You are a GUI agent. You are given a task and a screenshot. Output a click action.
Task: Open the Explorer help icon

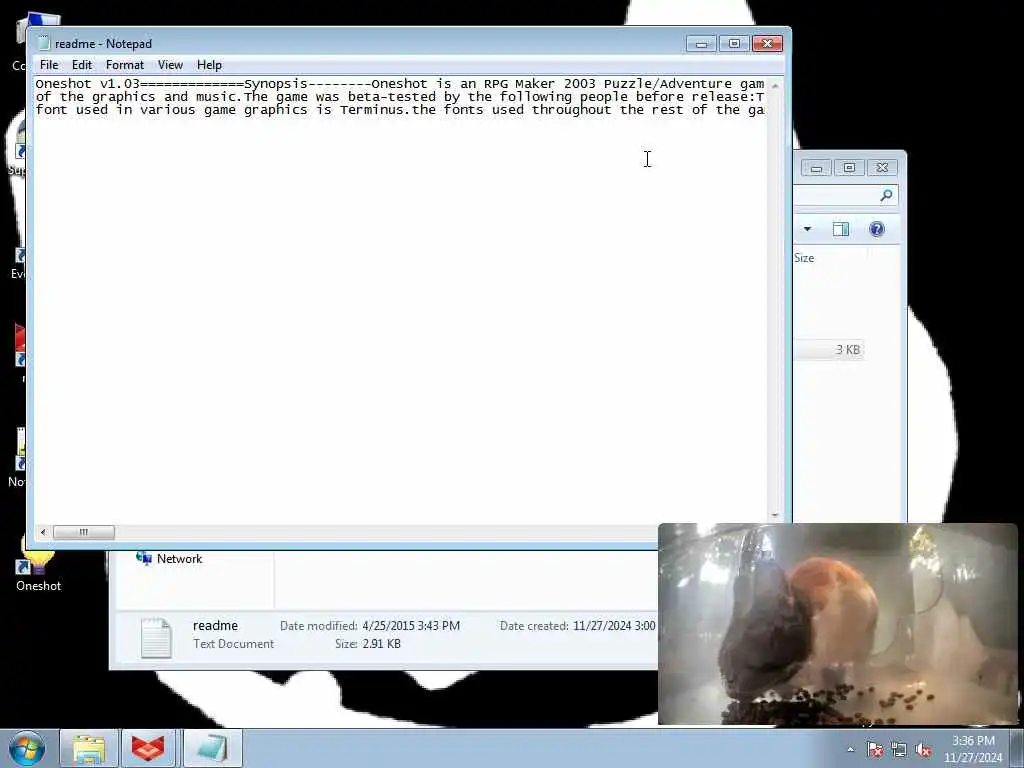[x=876, y=229]
